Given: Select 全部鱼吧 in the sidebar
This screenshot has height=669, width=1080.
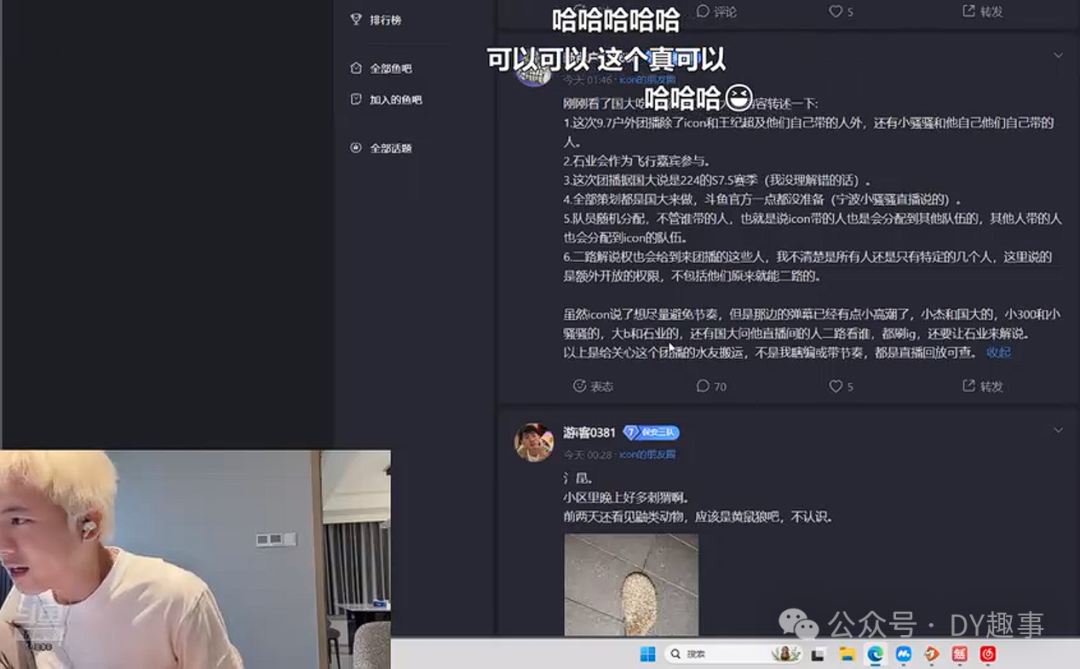Looking at the screenshot, I should pos(391,68).
